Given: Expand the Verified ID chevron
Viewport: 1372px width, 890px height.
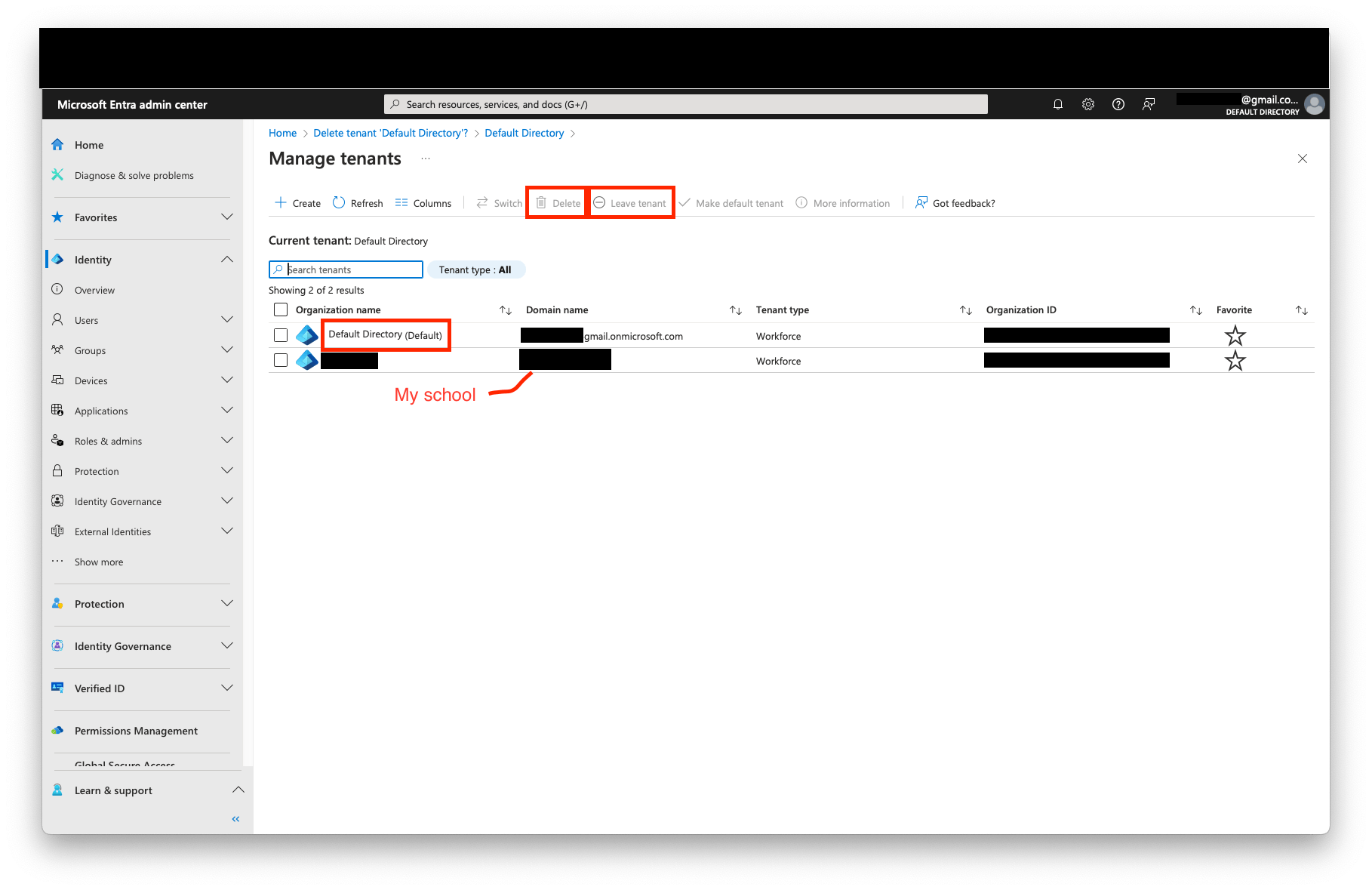Looking at the screenshot, I should [x=227, y=688].
